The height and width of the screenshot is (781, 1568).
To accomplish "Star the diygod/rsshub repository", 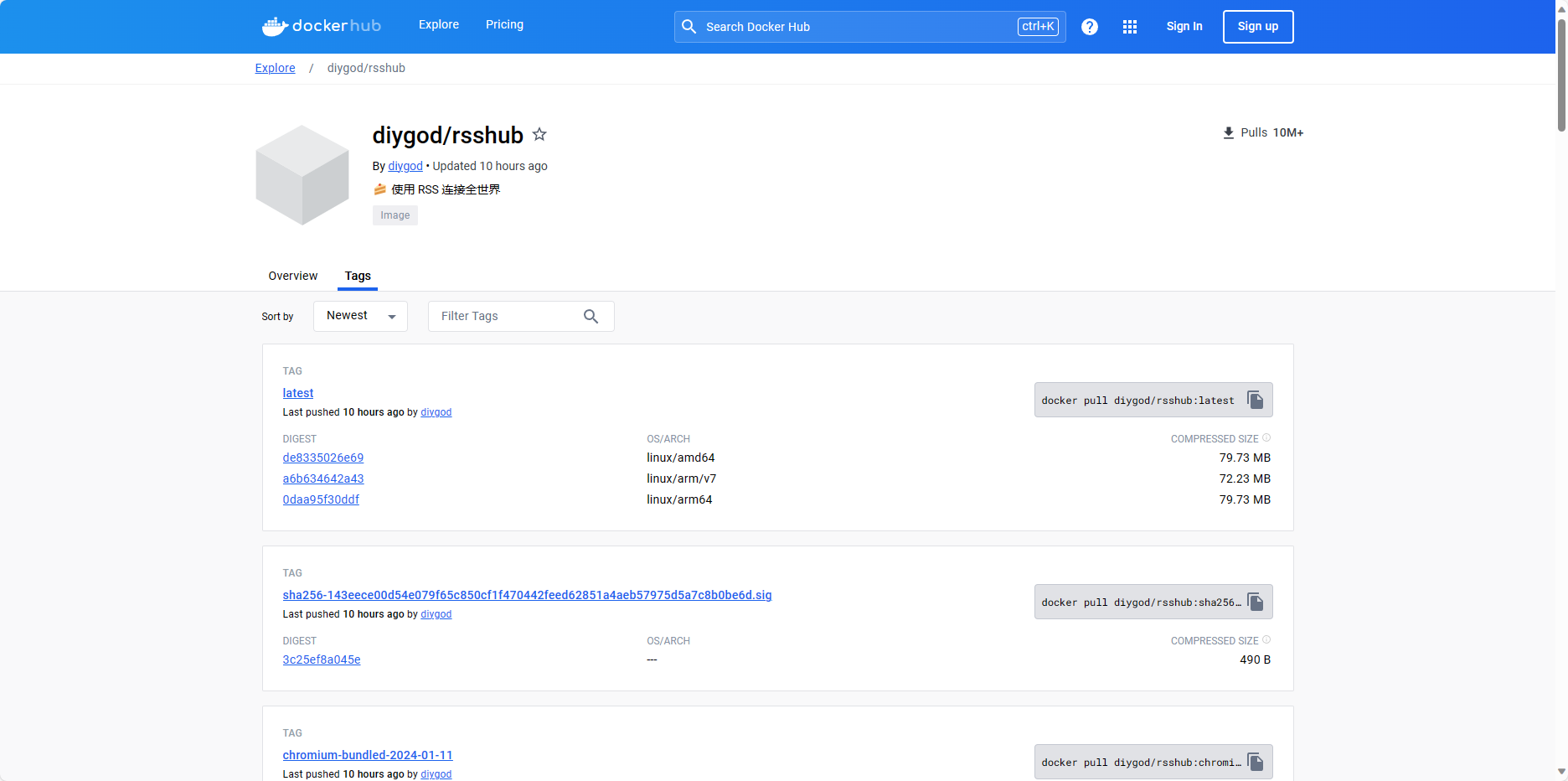I will 539,134.
